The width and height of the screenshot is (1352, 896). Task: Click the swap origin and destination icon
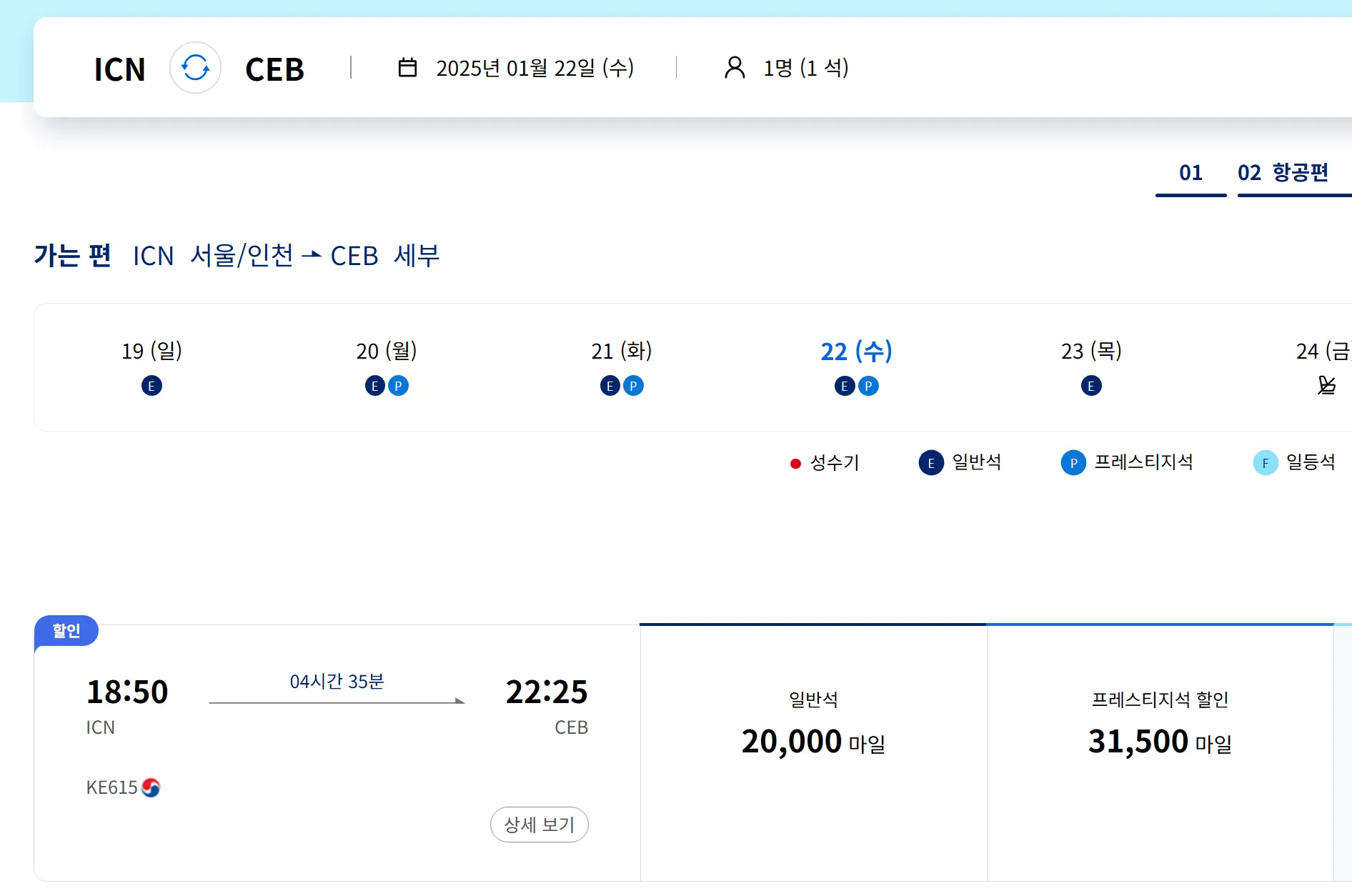[x=195, y=68]
